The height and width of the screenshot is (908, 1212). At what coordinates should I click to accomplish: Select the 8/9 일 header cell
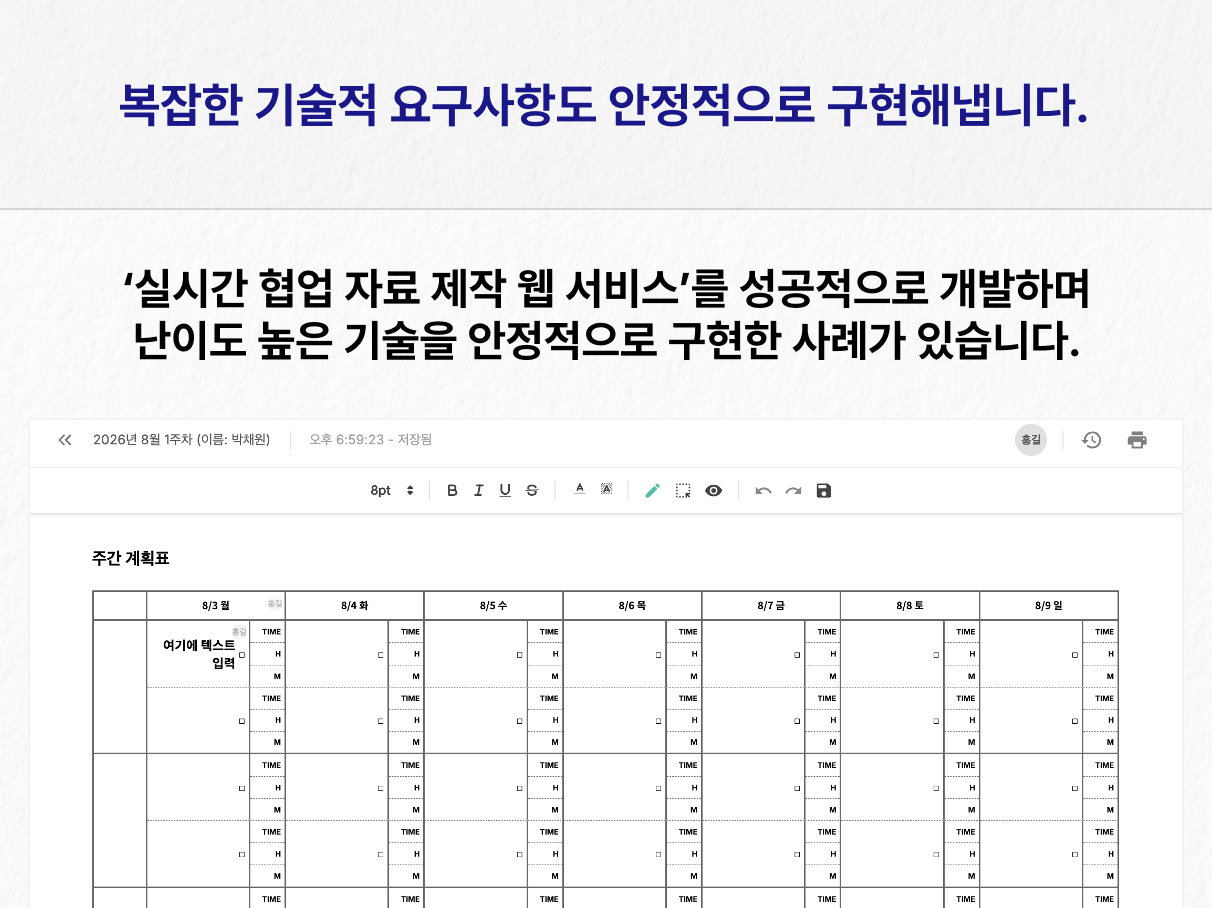click(1049, 606)
